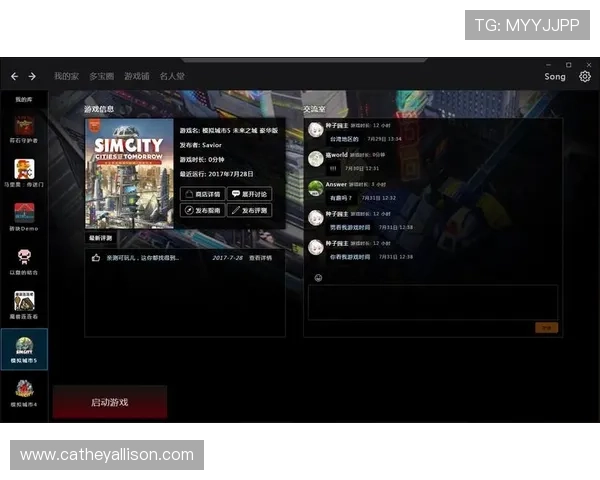Click 启动游戏 launch button
The height and width of the screenshot is (480, 600).
click(x=110, y=402)
